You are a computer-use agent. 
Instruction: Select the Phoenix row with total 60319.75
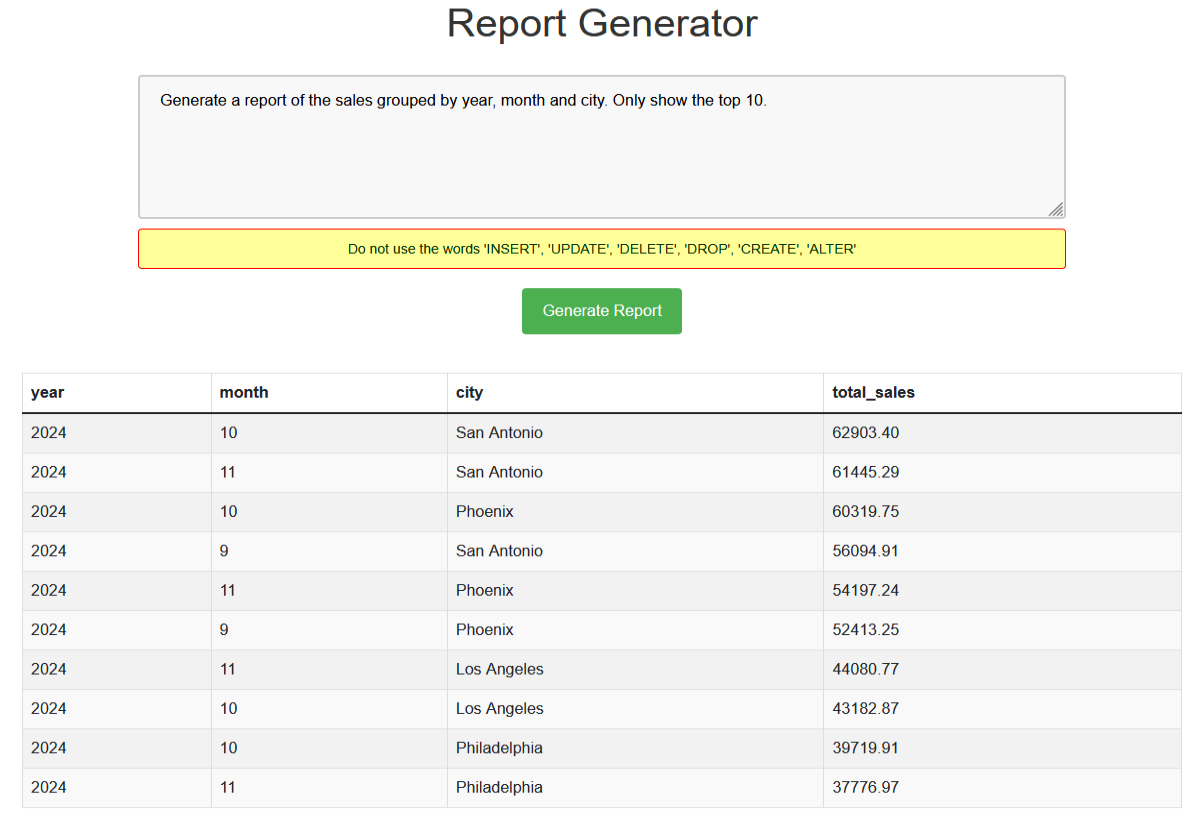click(600, 511)
